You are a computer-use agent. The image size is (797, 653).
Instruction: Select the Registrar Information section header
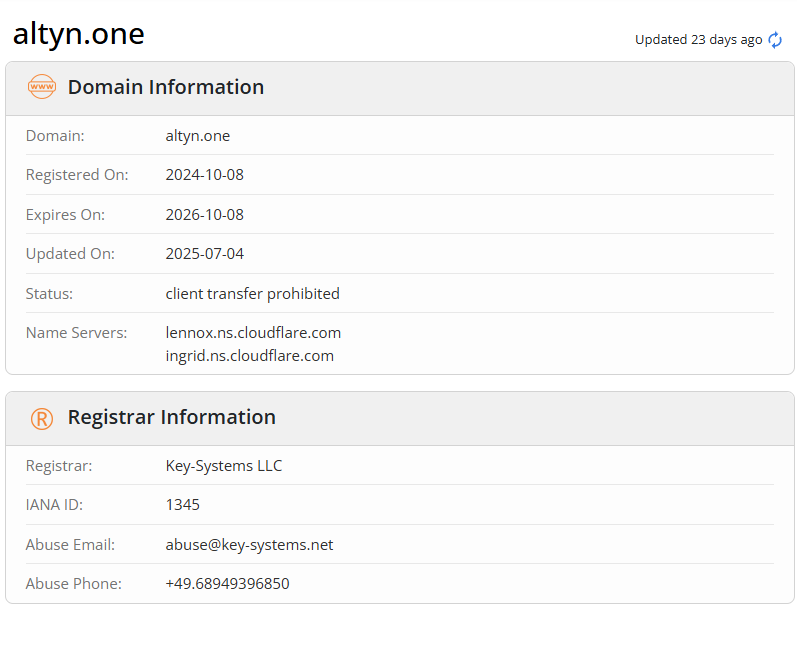pyautogui.click(x=171, y=417)
